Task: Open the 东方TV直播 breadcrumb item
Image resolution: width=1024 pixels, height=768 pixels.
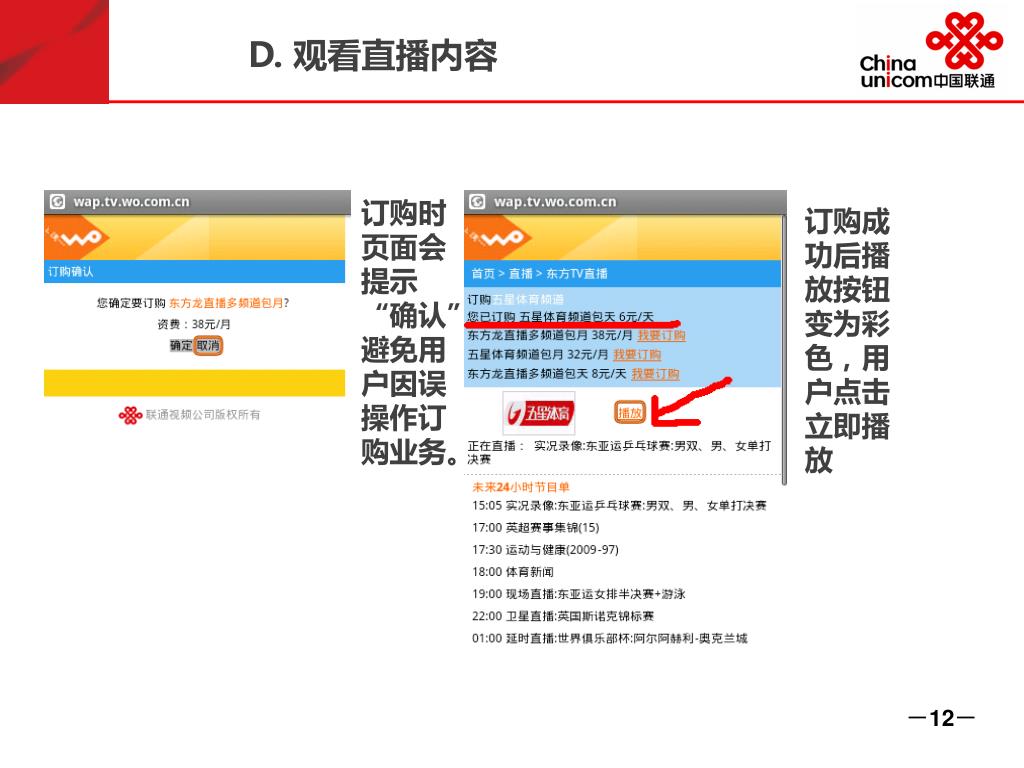Action: tap(577, 274)
